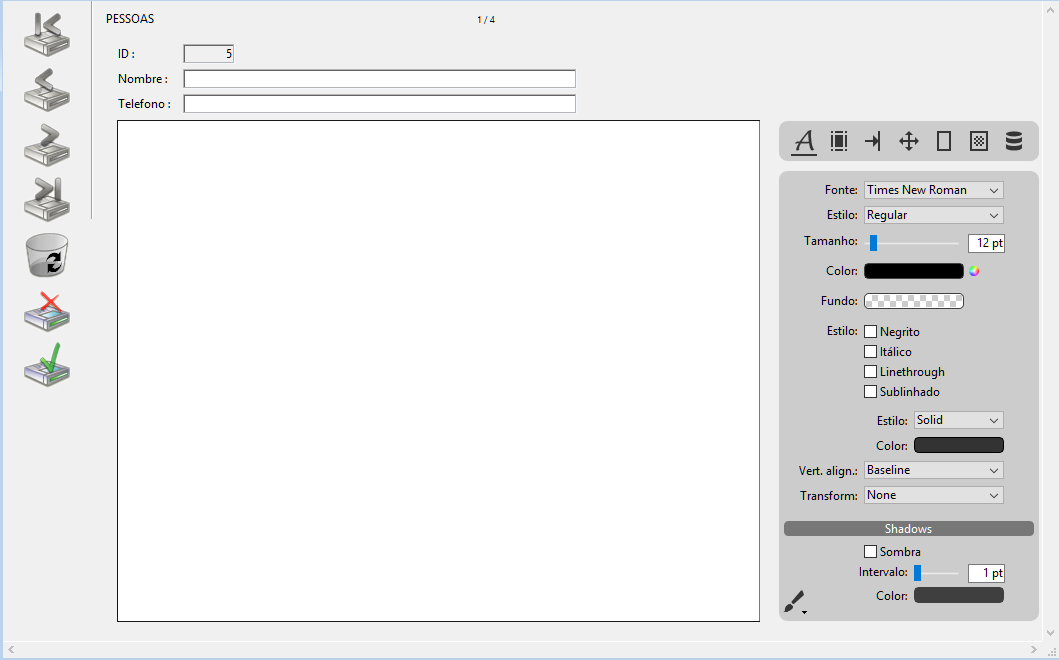1059x660 pixels.
Task: Click the trash bin refresh icon
Action: [46, 255]
